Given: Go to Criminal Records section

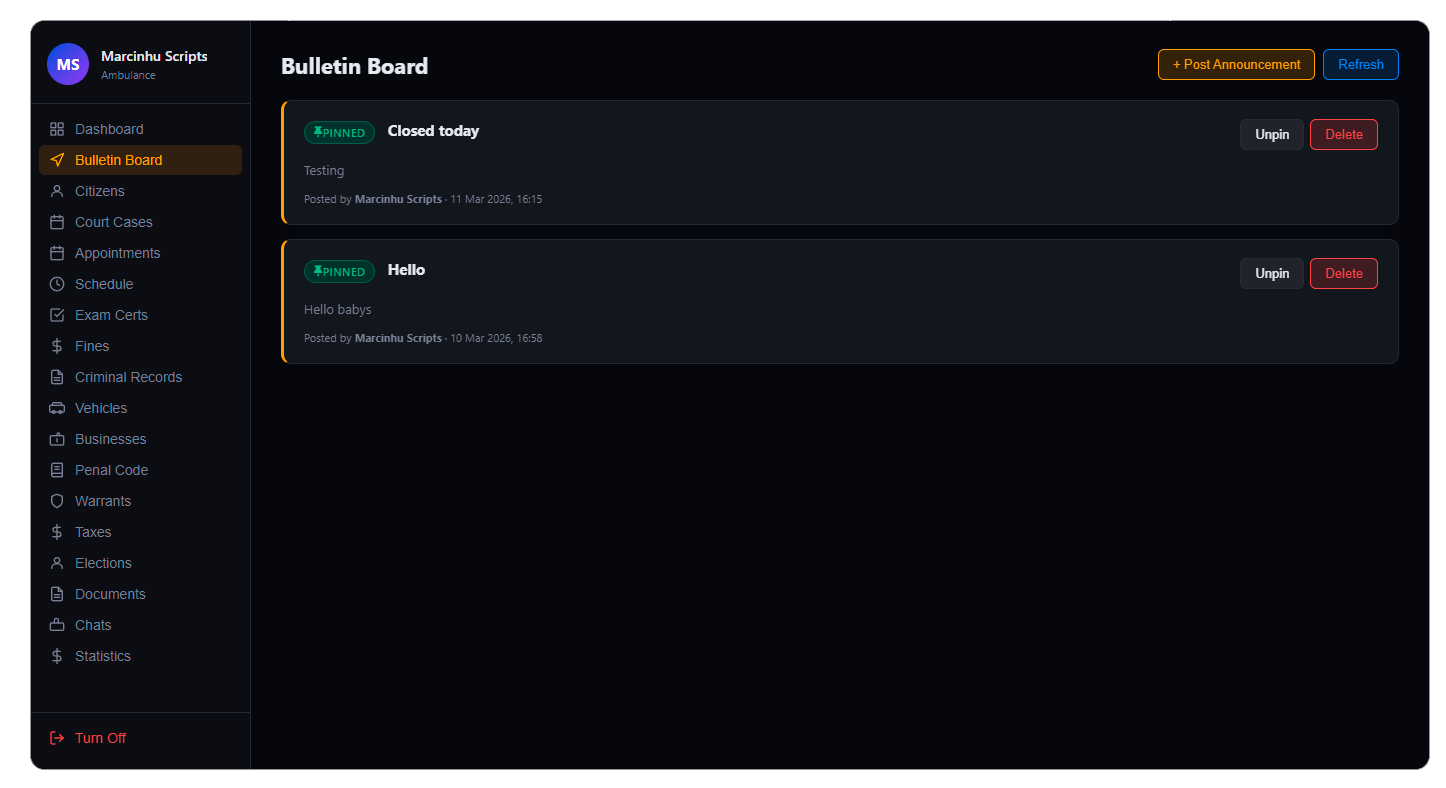Looking at the screenshot, I should (x=128, y=377).
